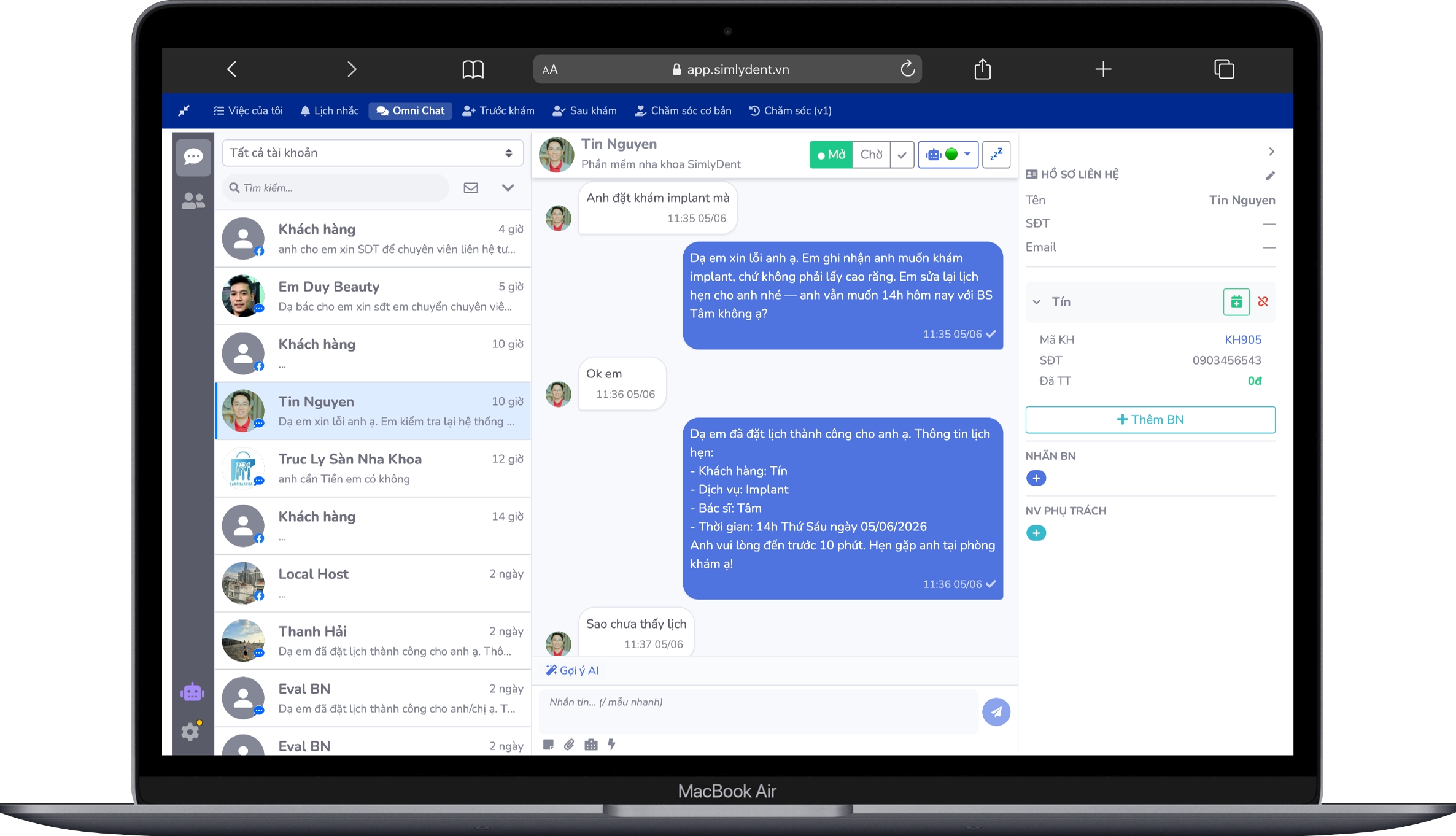
Task: Click the 'Ok em' message bubble
Action: click(x=622, y=383)
